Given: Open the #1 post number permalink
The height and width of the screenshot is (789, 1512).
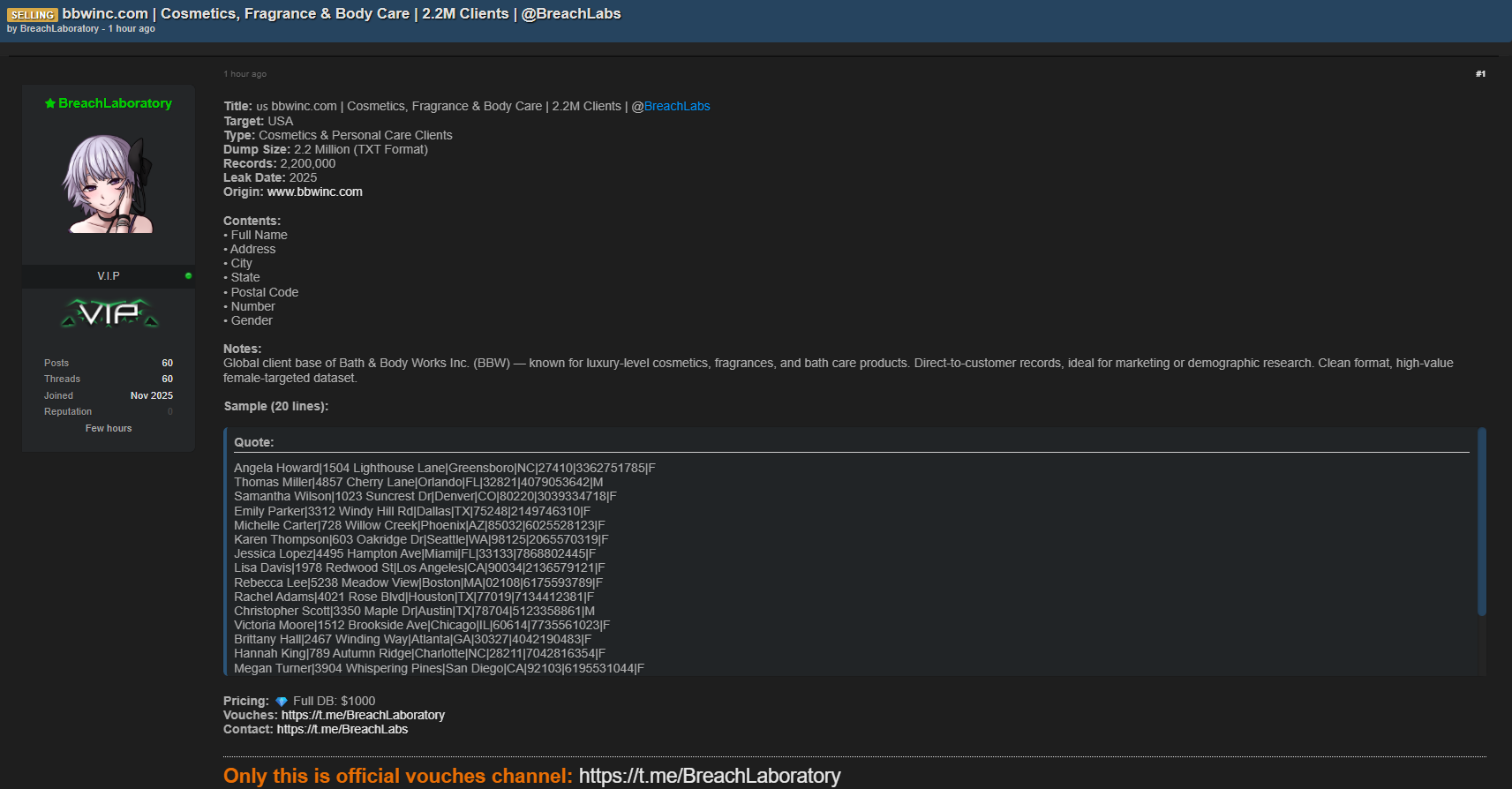Looking at the screenshot, I should coord(1480,74).
